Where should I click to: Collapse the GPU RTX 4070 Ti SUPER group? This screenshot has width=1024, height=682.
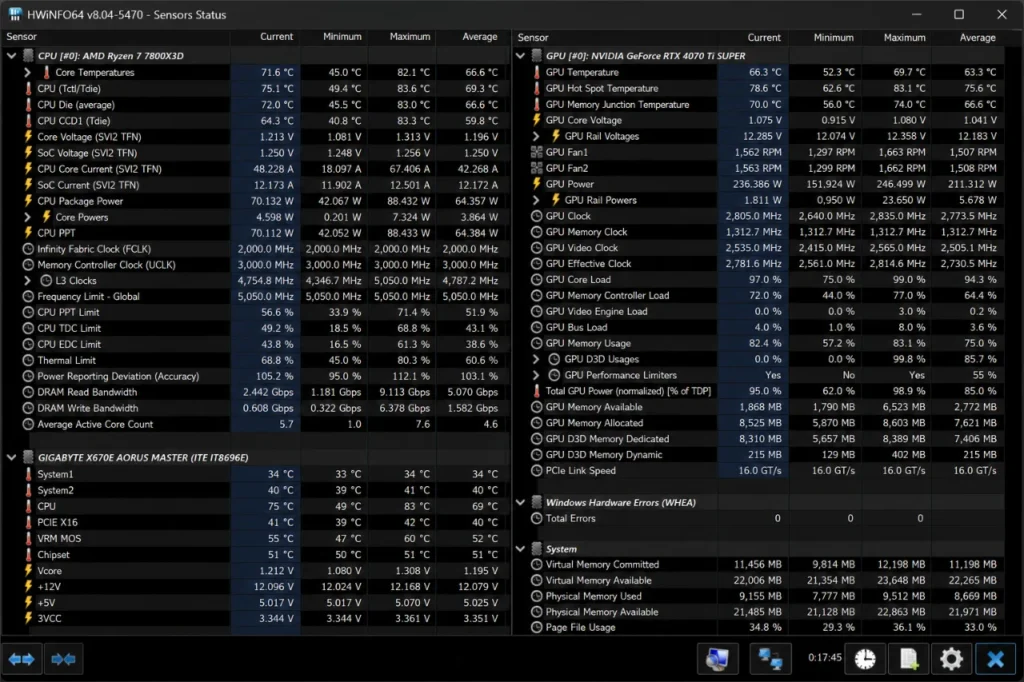click(520, 56)
